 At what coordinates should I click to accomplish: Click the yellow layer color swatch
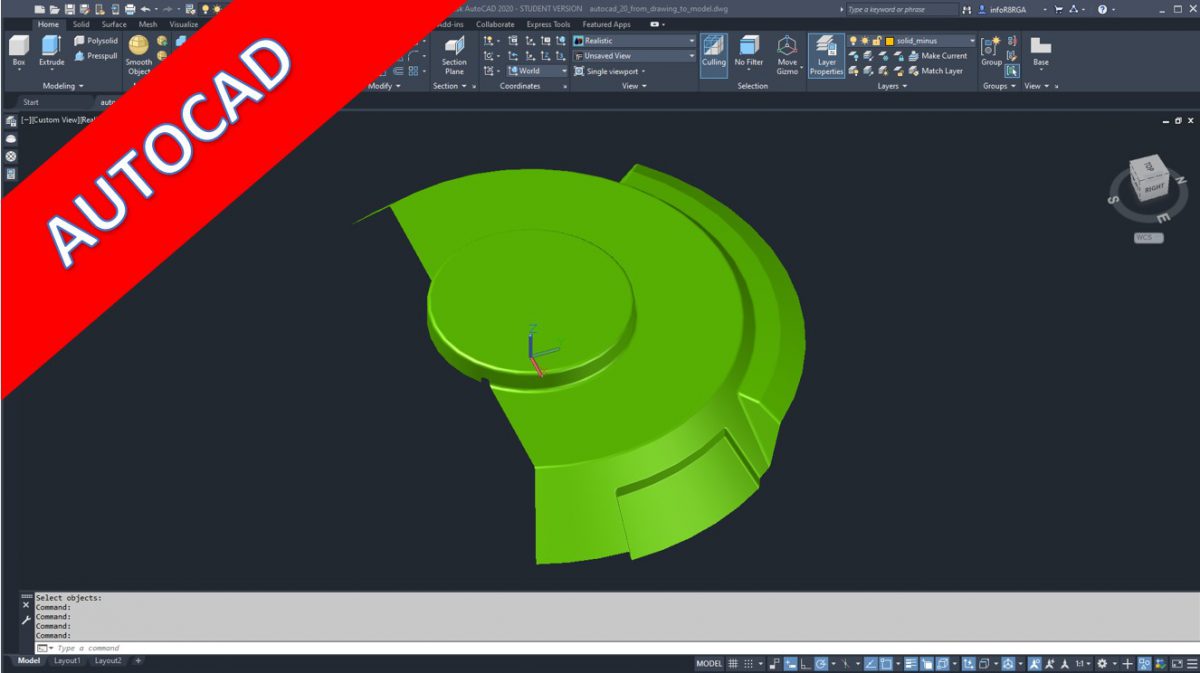889,40
